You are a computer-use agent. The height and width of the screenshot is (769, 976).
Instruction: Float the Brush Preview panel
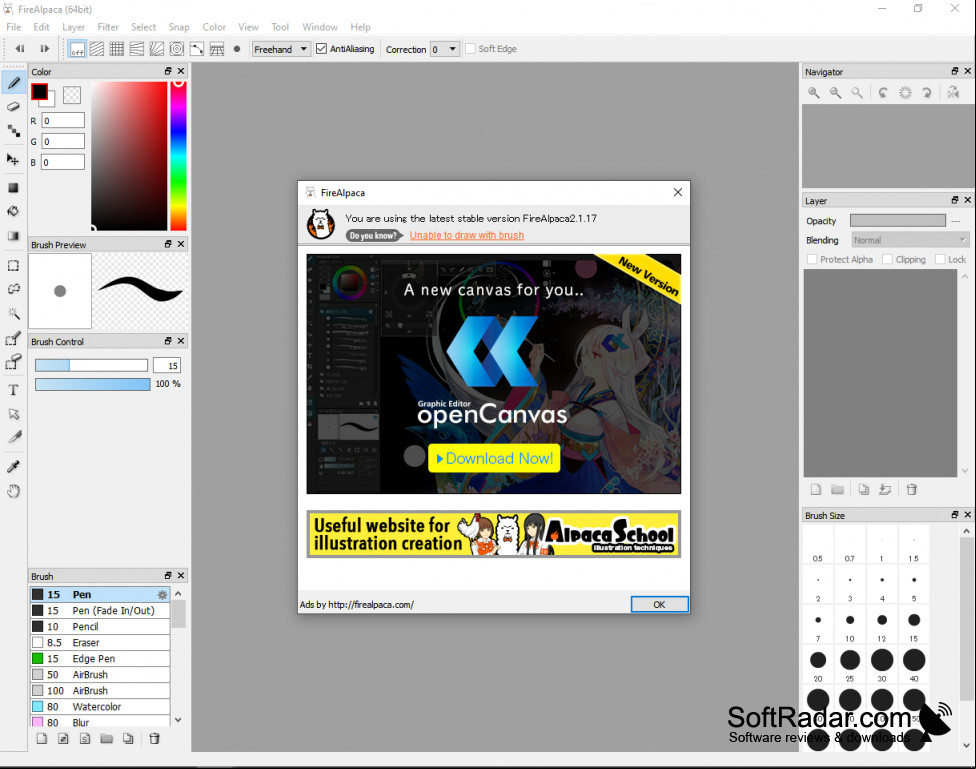point(167,244)
